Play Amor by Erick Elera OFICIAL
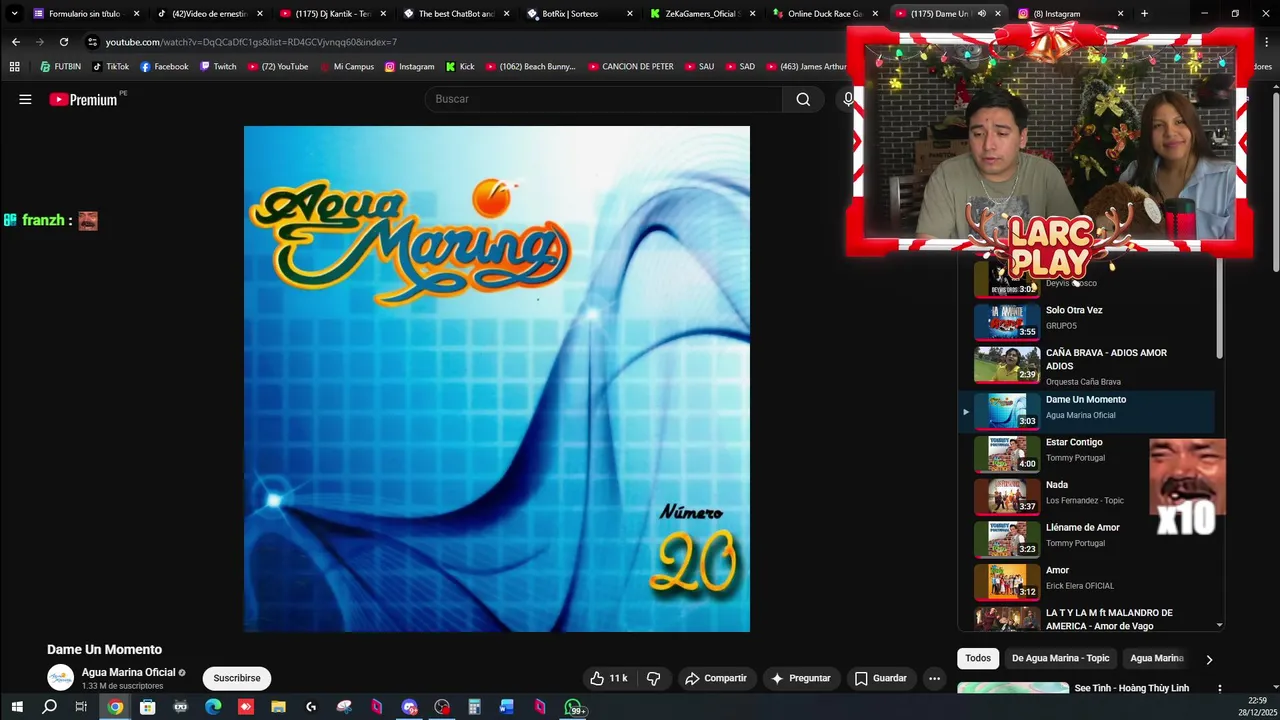The height and width of the screenshot is (720, 1280). pyautogui.click(x=1087, y=581)
